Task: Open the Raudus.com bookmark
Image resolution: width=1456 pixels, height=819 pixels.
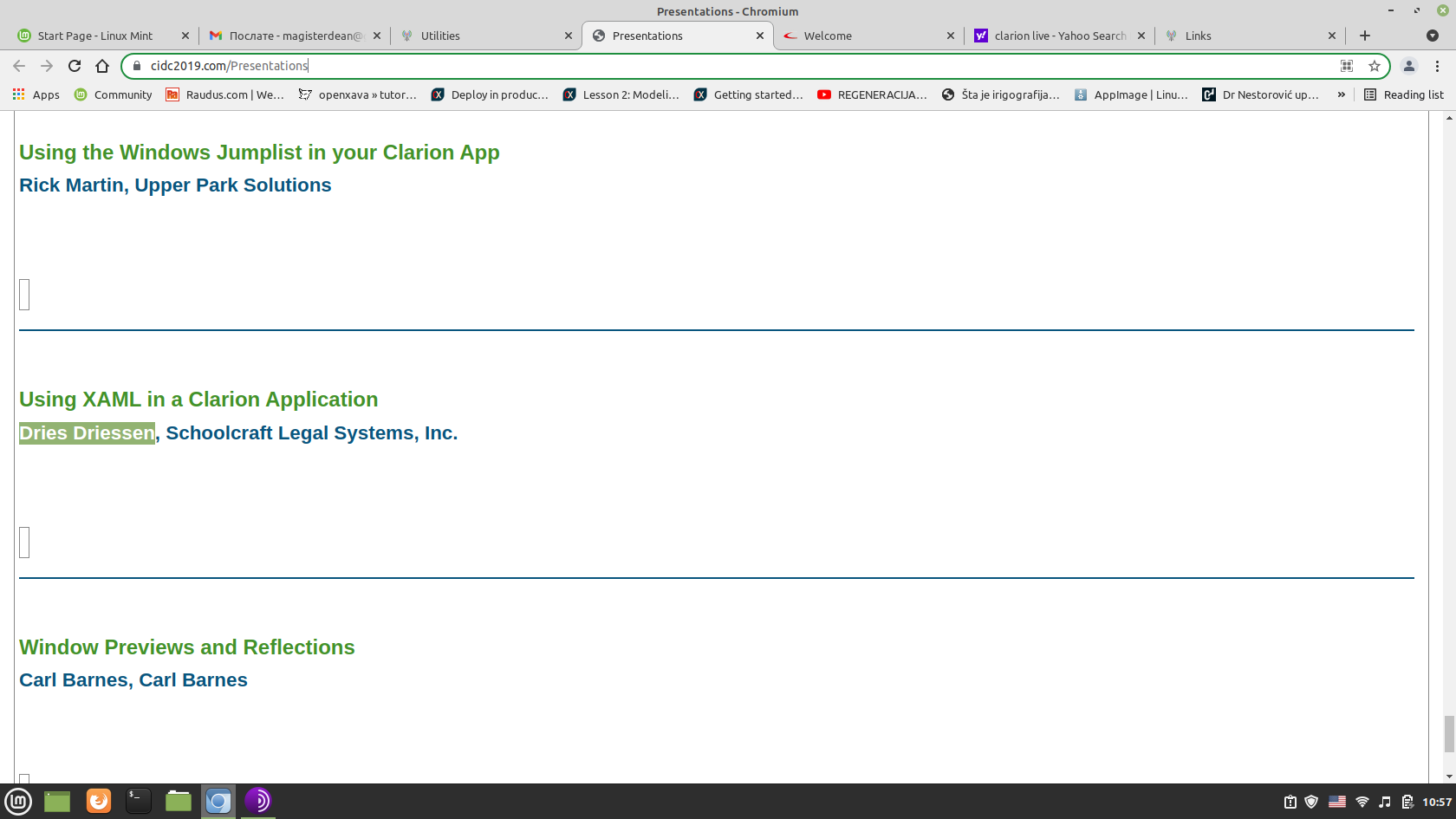Action: (x=224, y=94)
